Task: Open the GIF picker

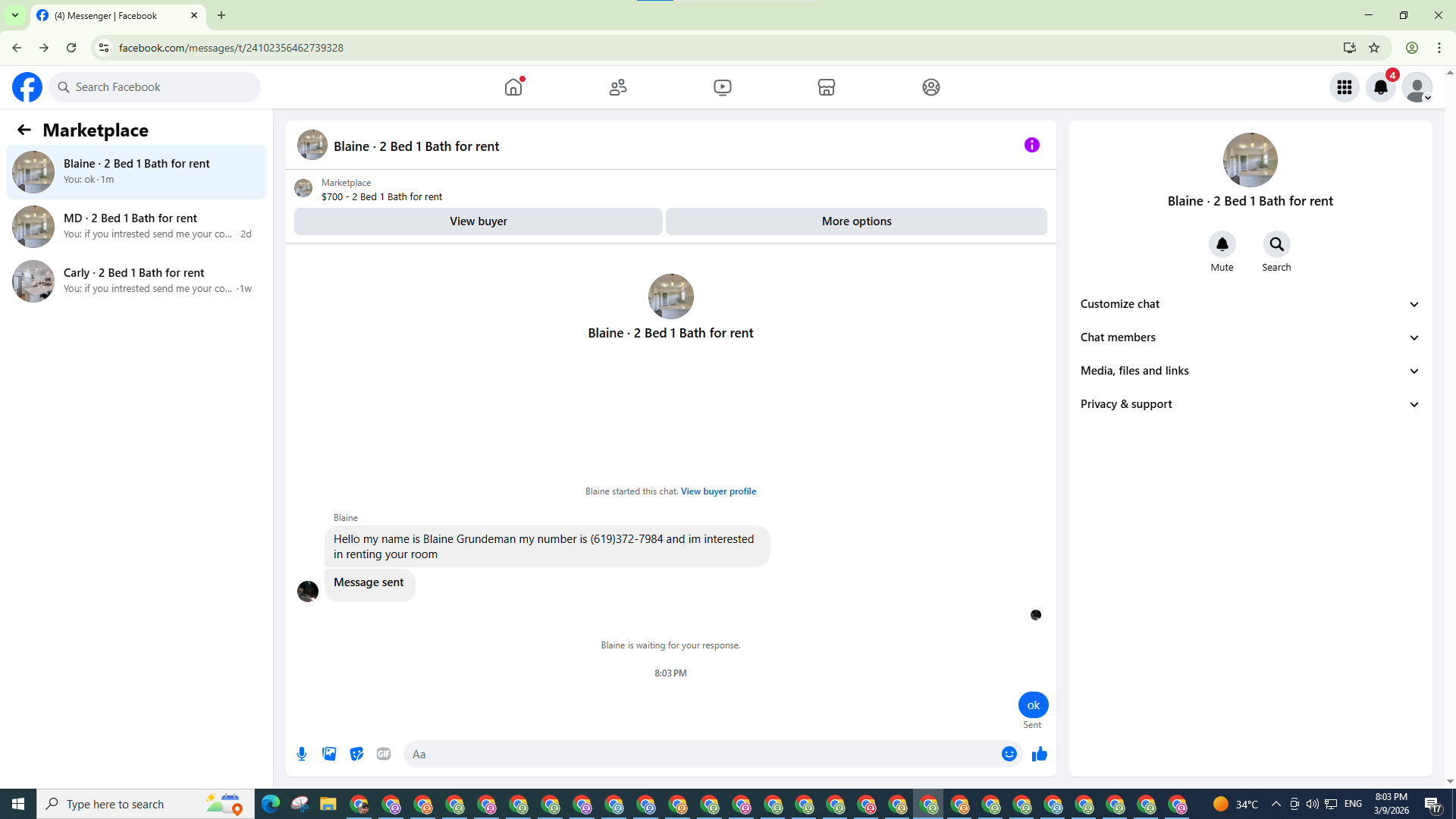Action: tap(384, 754)
